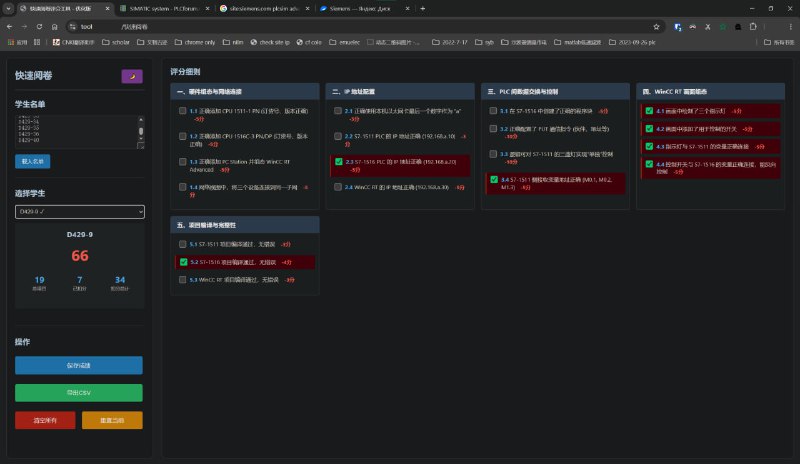
Task: Click the browser back arrow
Action: tap(10, 26)
